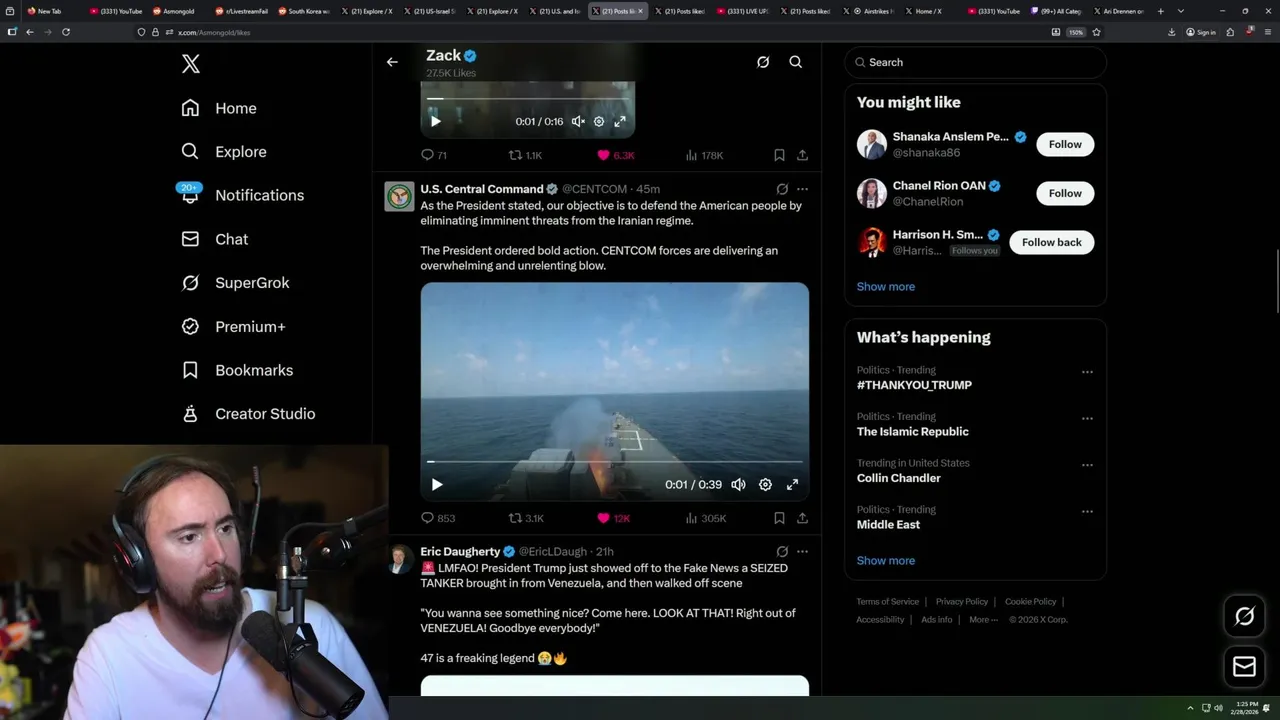
Task: Open Premium+ in the sidebar
Action: click(x=233, y=326)
